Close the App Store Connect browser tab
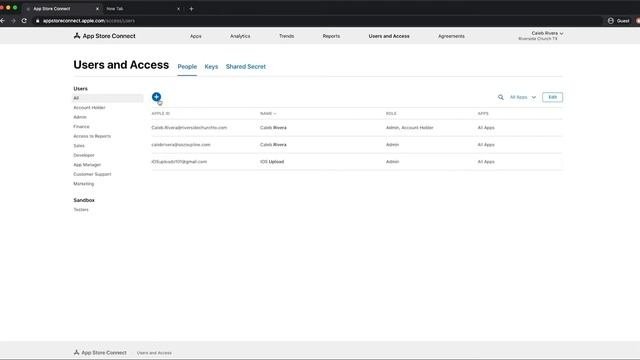Viewport: 640px width, 360px height. pos(97,9)
